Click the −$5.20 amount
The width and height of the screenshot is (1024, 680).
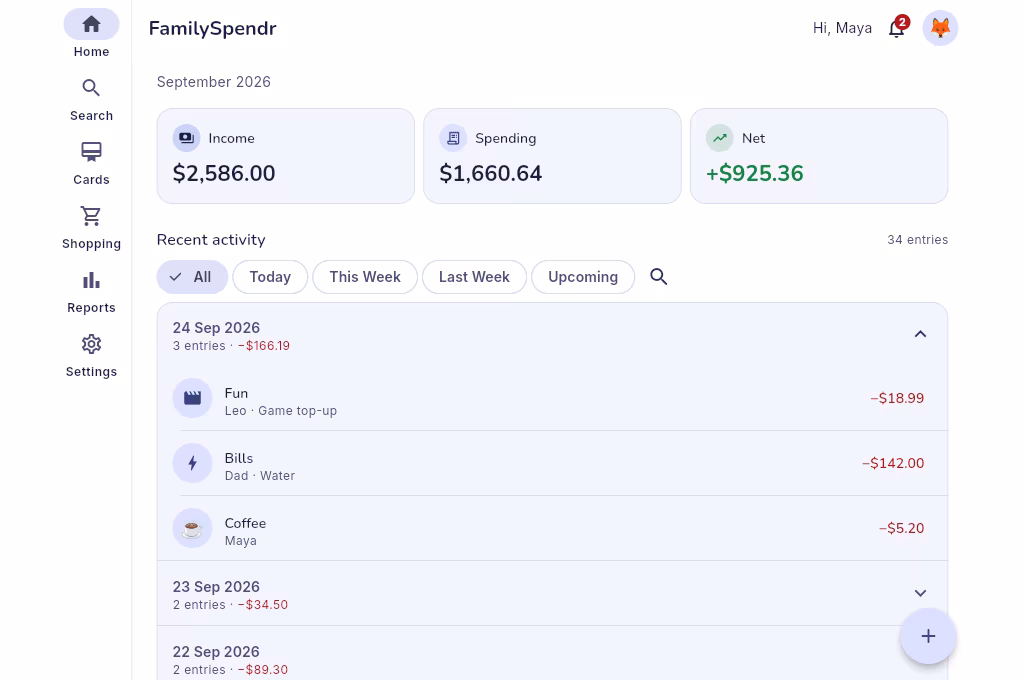click(901, 528)
